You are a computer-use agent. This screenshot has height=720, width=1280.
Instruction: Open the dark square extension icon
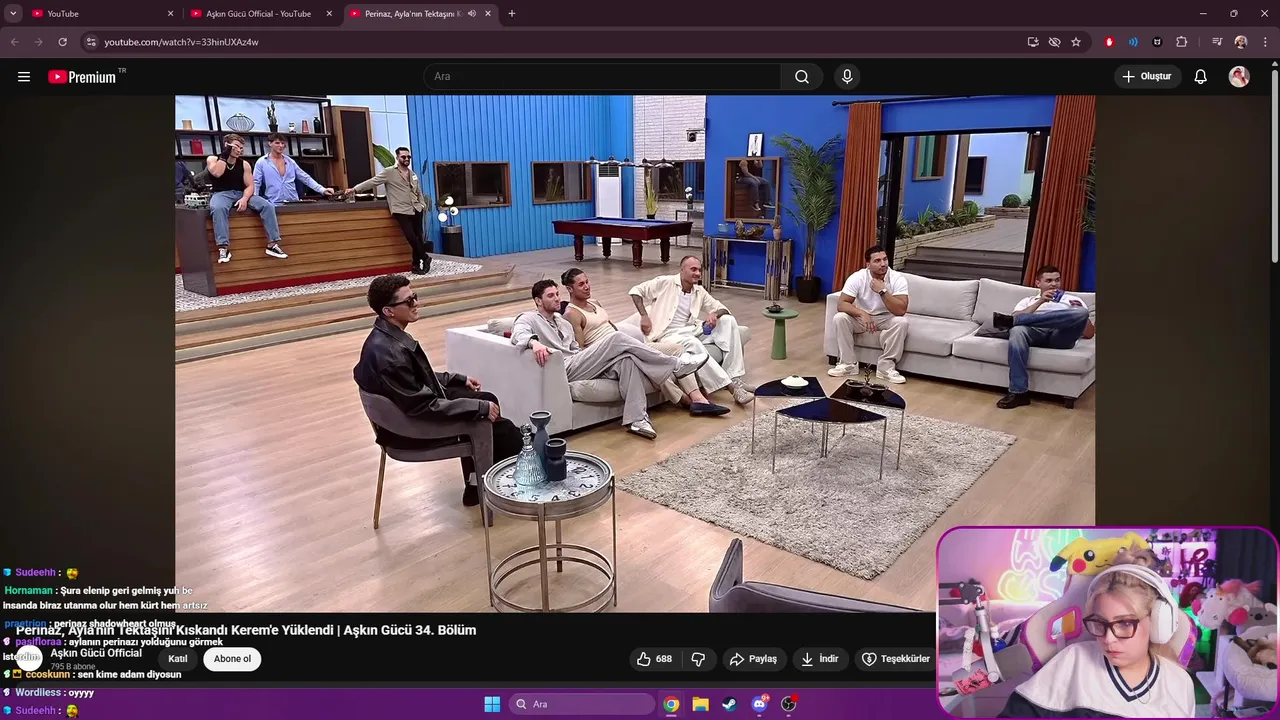tap(1157, 42)
